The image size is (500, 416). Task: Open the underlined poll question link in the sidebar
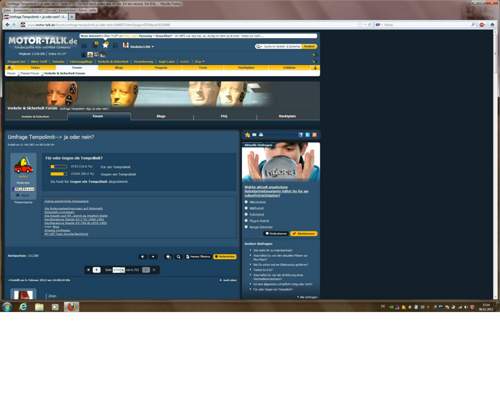click(276, 191)
